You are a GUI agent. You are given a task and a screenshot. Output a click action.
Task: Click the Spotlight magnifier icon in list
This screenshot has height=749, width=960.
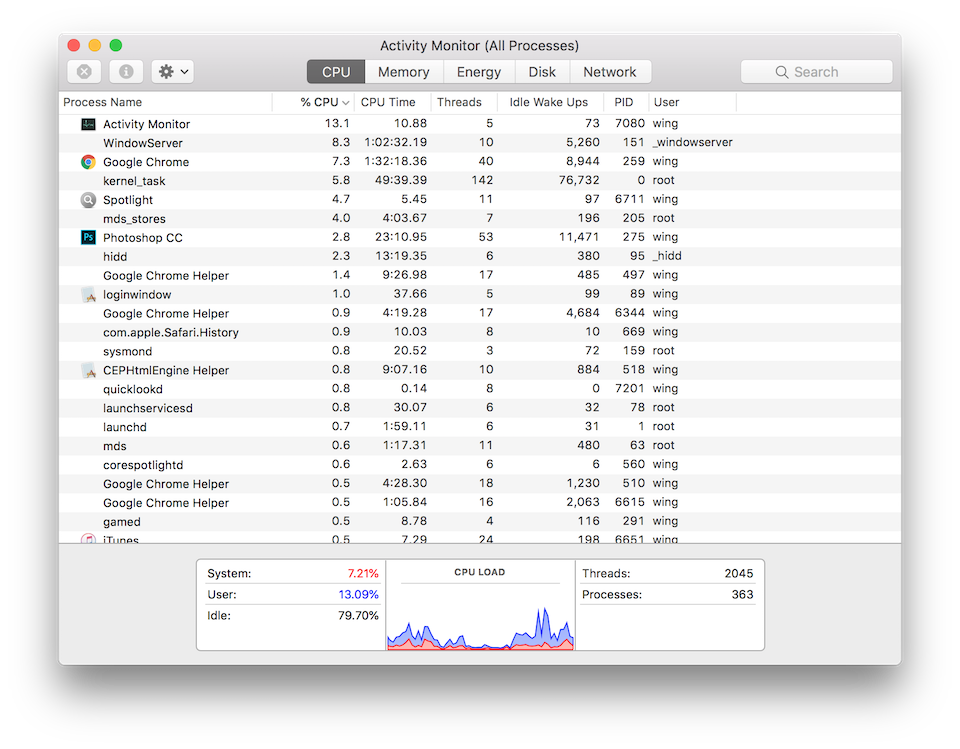(x=88, y=200)
